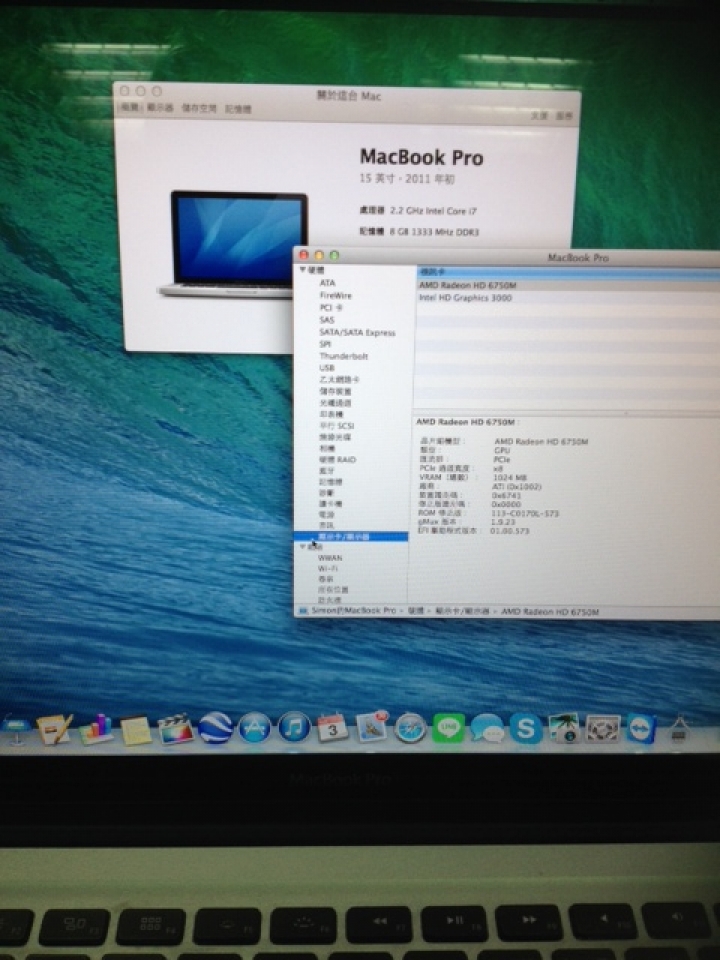Open Pages from the Dock
Viewport: 720px width, 960px height.
[x=54, y=729]
